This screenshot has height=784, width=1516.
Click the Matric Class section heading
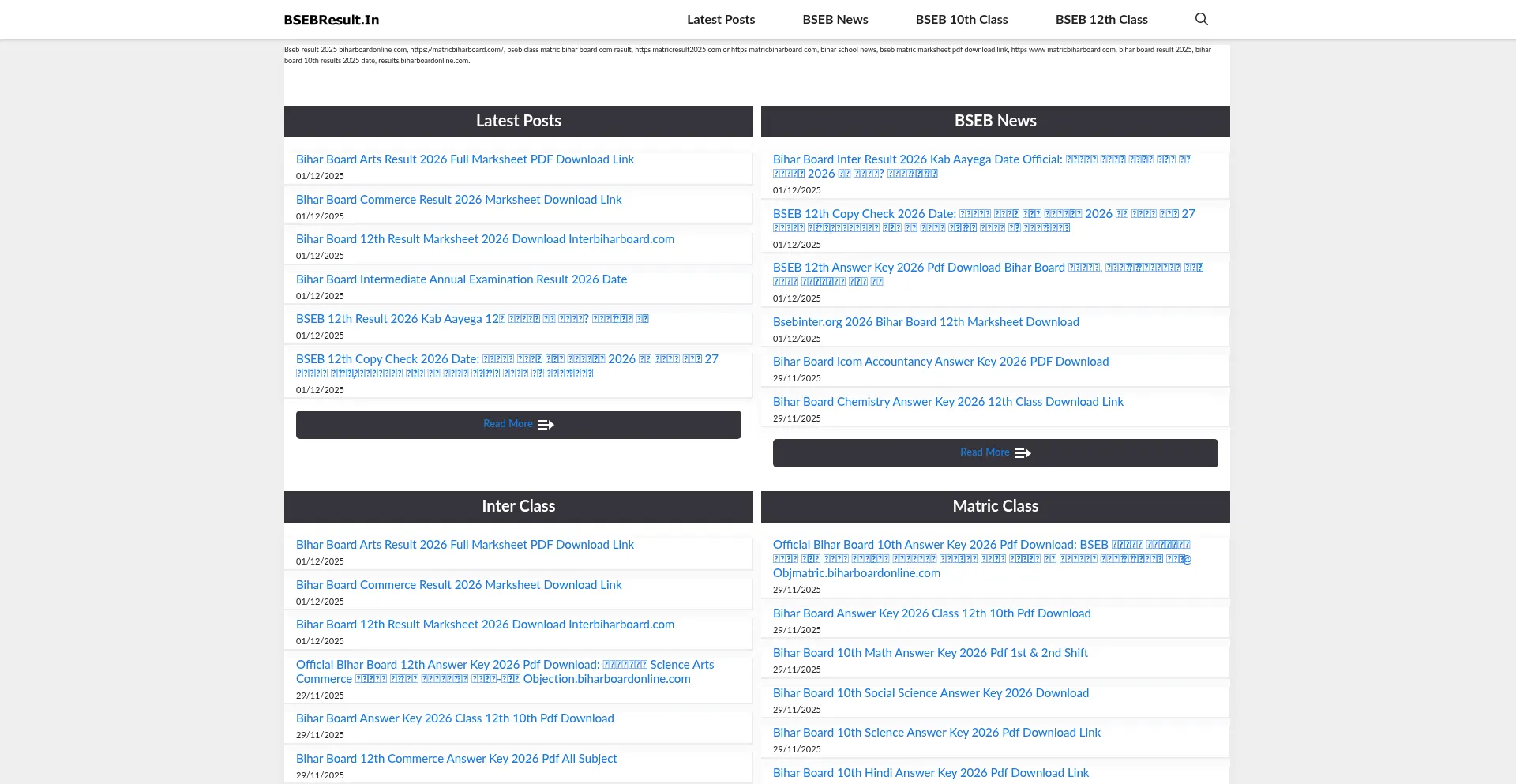(x=995, y=506)
